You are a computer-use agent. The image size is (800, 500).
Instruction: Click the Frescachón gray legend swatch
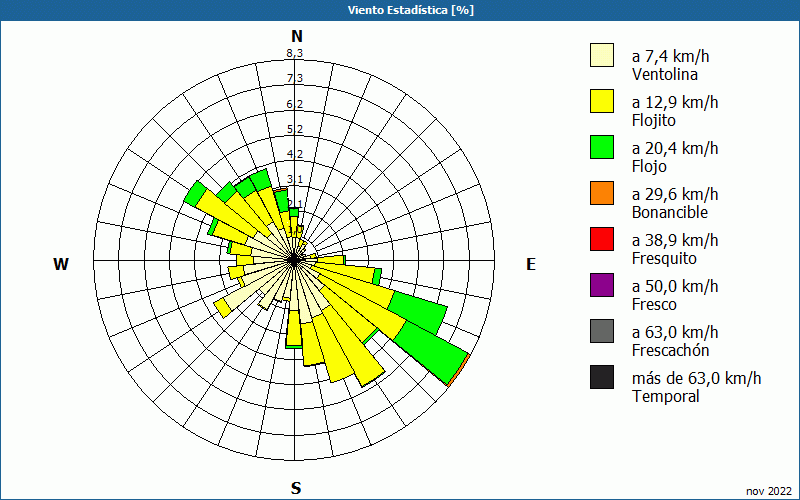tap(602, 331)
